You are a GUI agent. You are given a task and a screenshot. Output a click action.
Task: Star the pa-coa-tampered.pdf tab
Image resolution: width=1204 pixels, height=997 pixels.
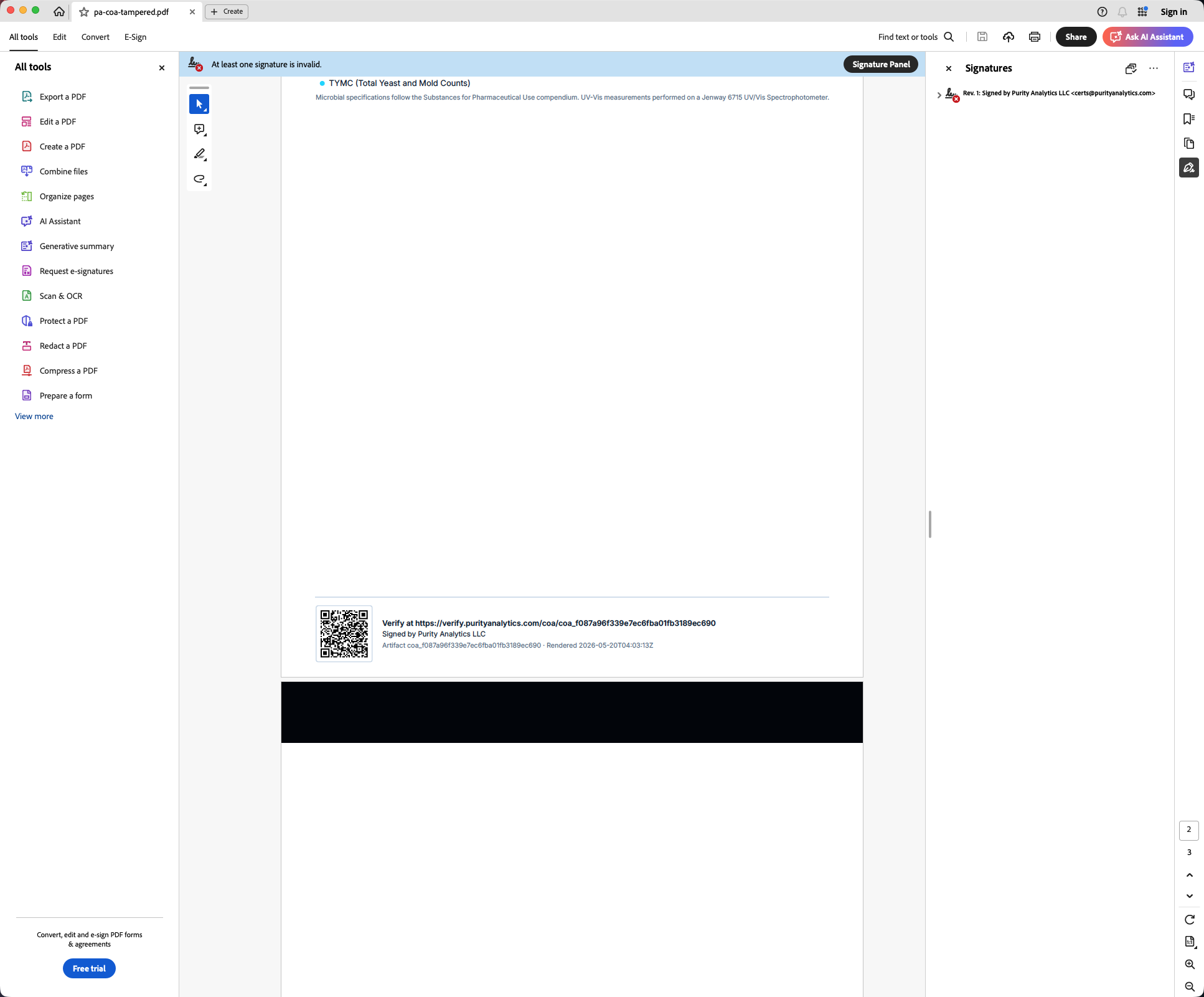(x=84, y=12)
